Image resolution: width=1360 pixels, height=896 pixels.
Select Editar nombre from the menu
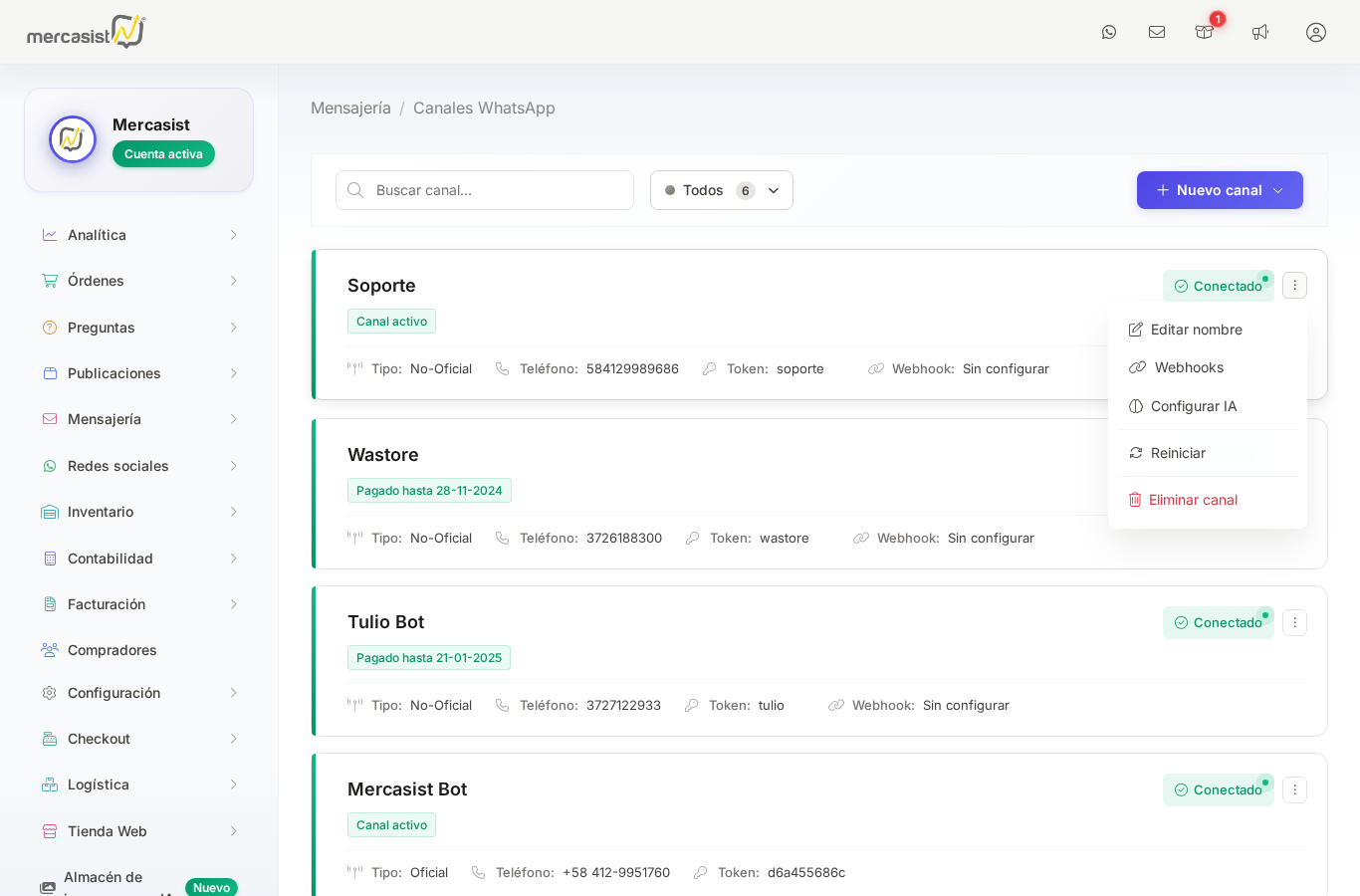tap(1196, 330)
